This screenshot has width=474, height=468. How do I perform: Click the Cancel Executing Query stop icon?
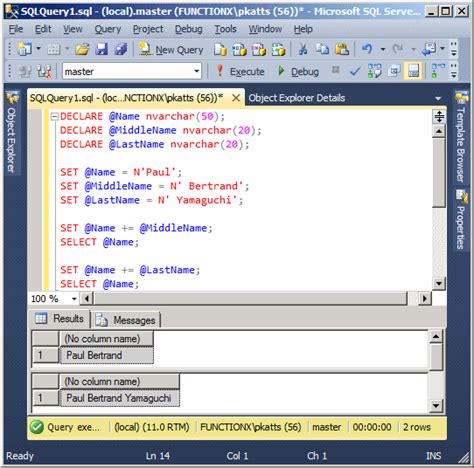pos(336,70)
